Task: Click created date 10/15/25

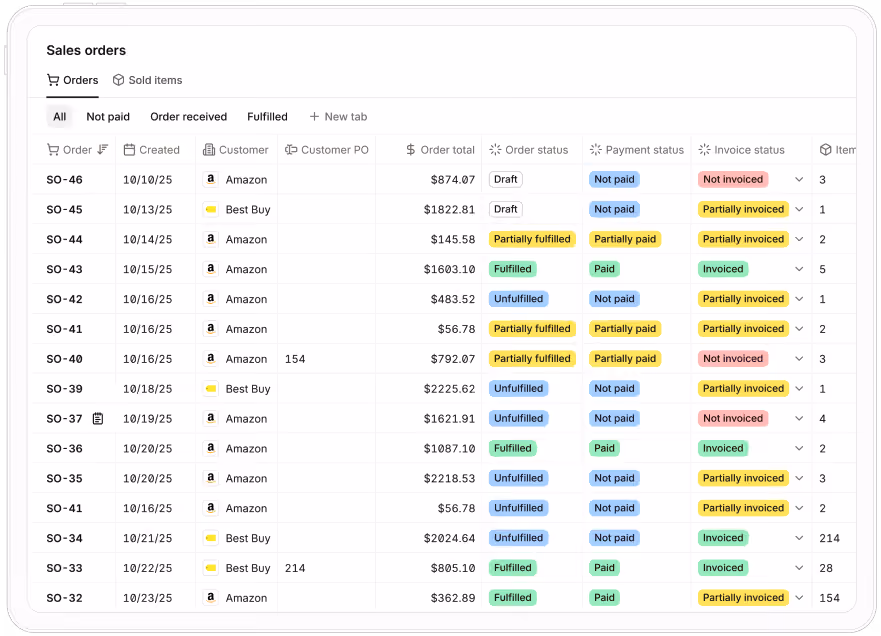Action: 148,269
